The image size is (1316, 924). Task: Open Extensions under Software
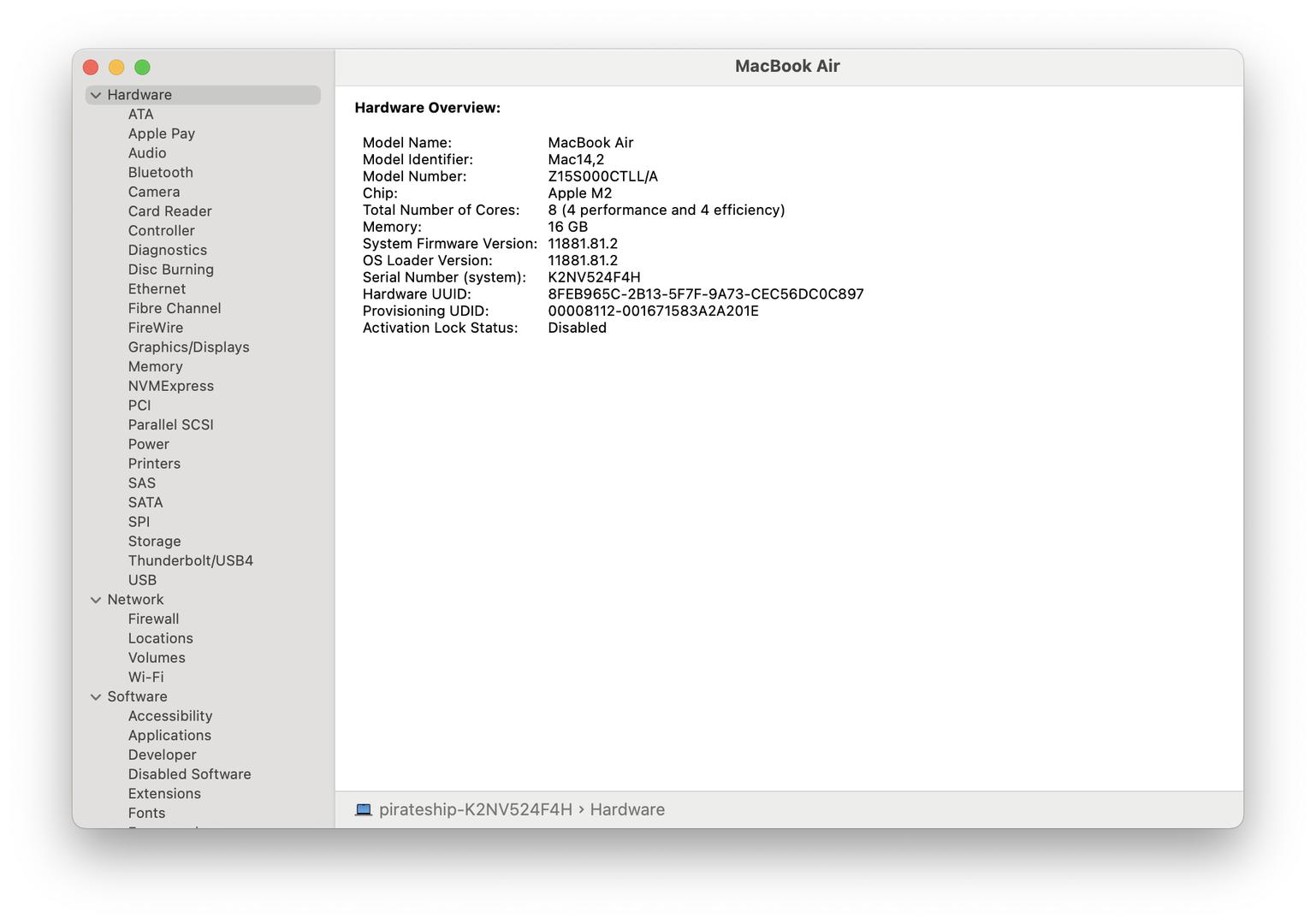point(164,794)
